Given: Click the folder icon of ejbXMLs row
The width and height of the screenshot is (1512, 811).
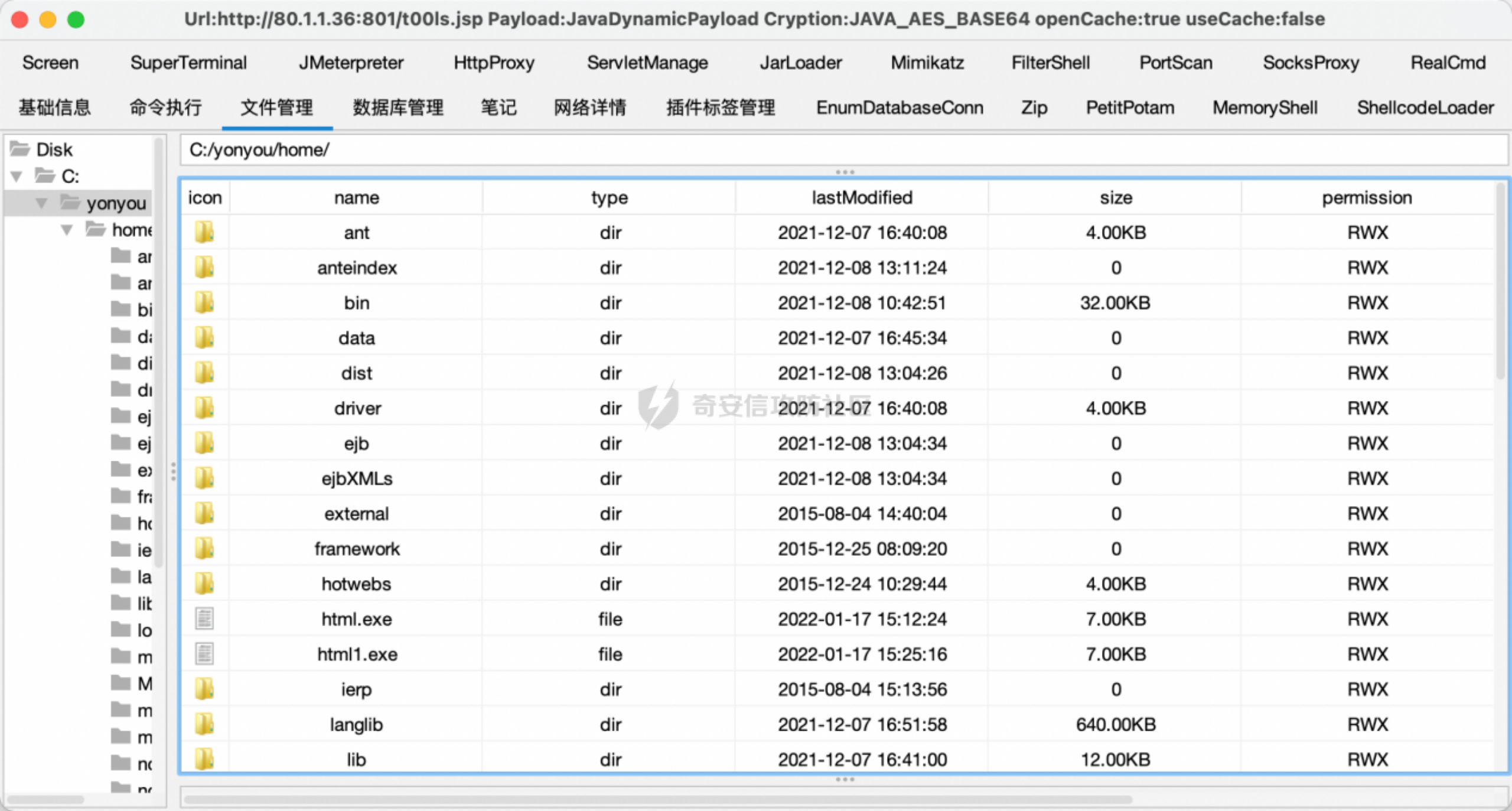Looking at the screenshot, I should click(x=204, y=478).
